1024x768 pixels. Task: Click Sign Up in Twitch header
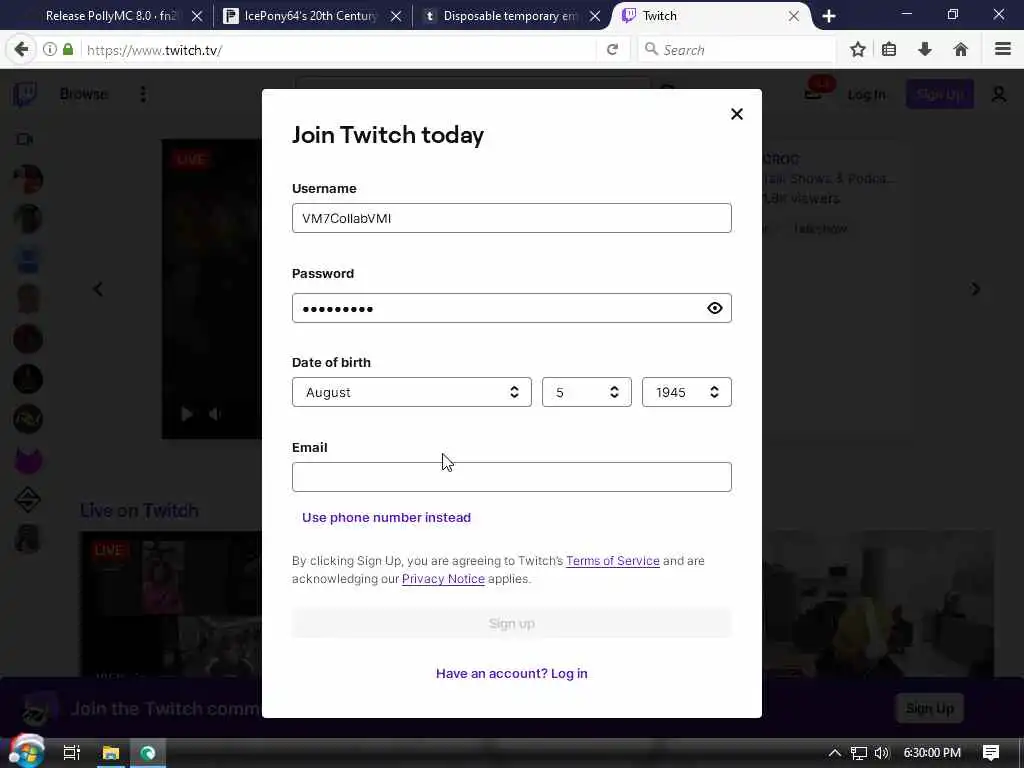click(x=940, y=95)
